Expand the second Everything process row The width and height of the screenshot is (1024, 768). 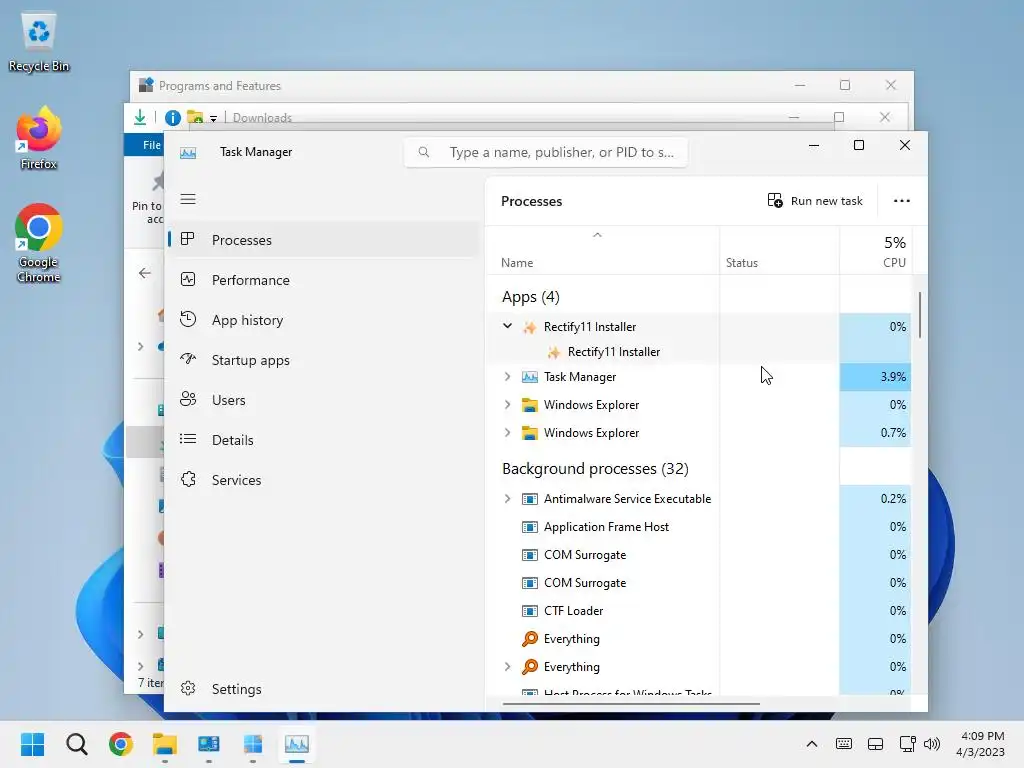pos(507,667)
